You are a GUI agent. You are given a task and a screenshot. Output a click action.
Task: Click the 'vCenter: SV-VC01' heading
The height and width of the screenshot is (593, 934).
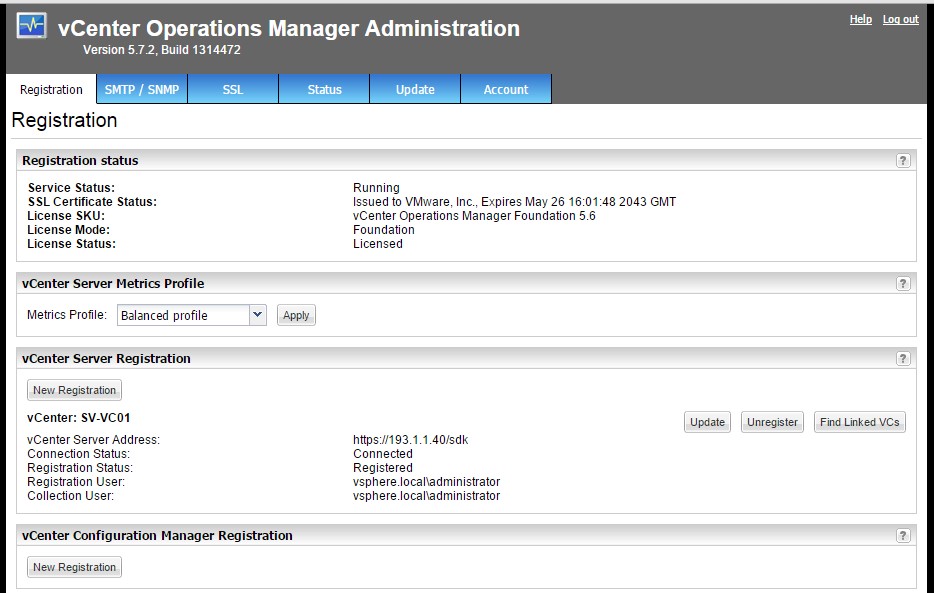(x=79, y=417)
